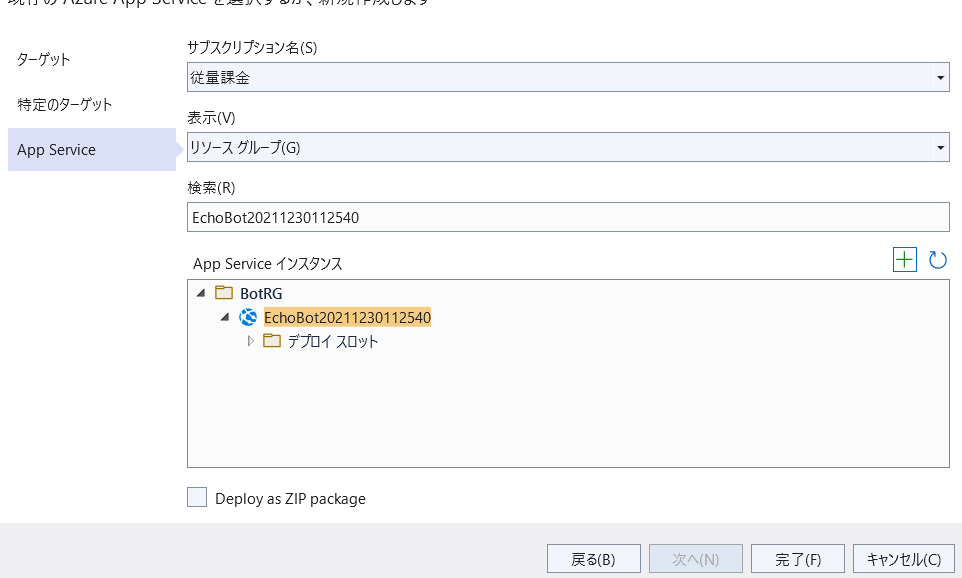Screen dimensions: 962x578
Task: Click the 次へ button
Action: pos(695,558)
